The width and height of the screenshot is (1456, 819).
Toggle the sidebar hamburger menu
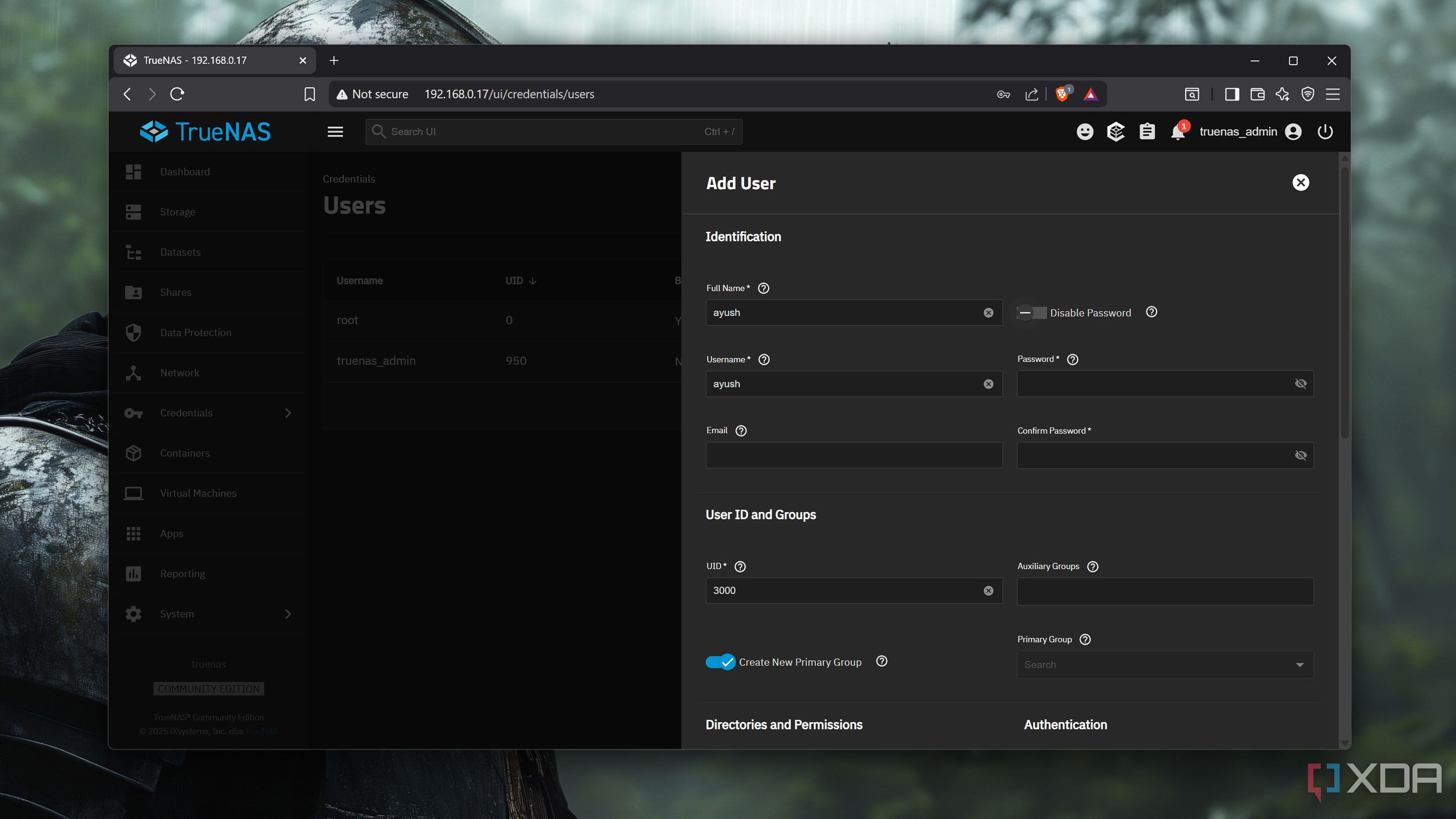point(335,132)
